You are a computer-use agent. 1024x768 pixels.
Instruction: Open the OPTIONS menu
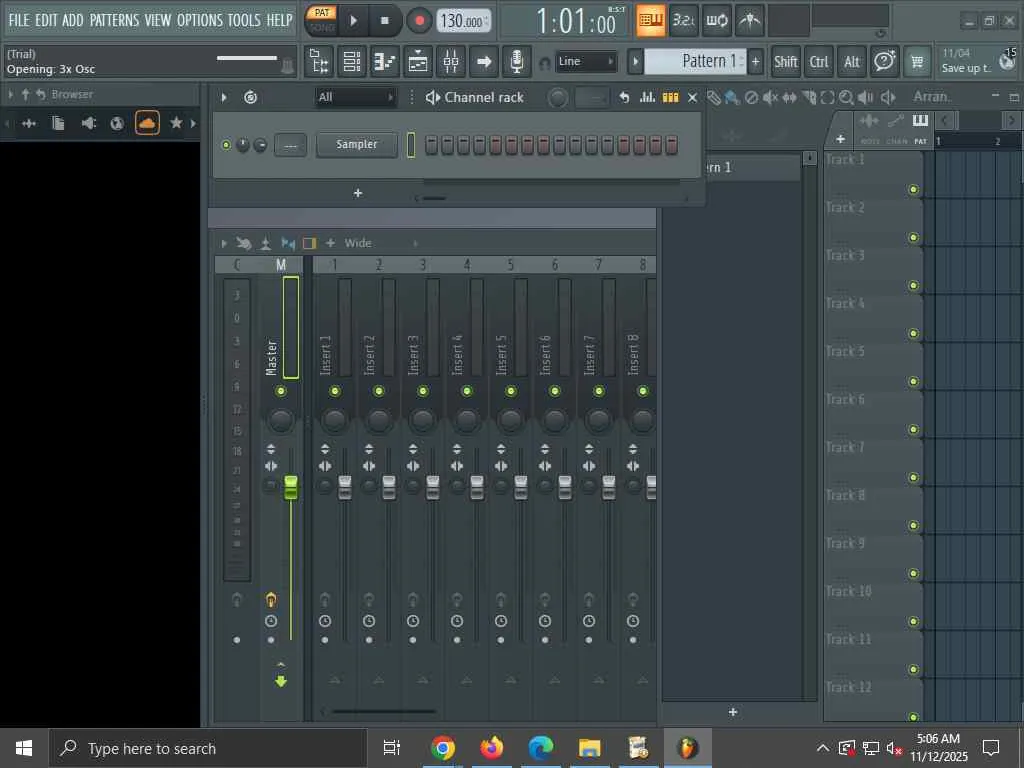pyautogui.click(x=200, y=20)
